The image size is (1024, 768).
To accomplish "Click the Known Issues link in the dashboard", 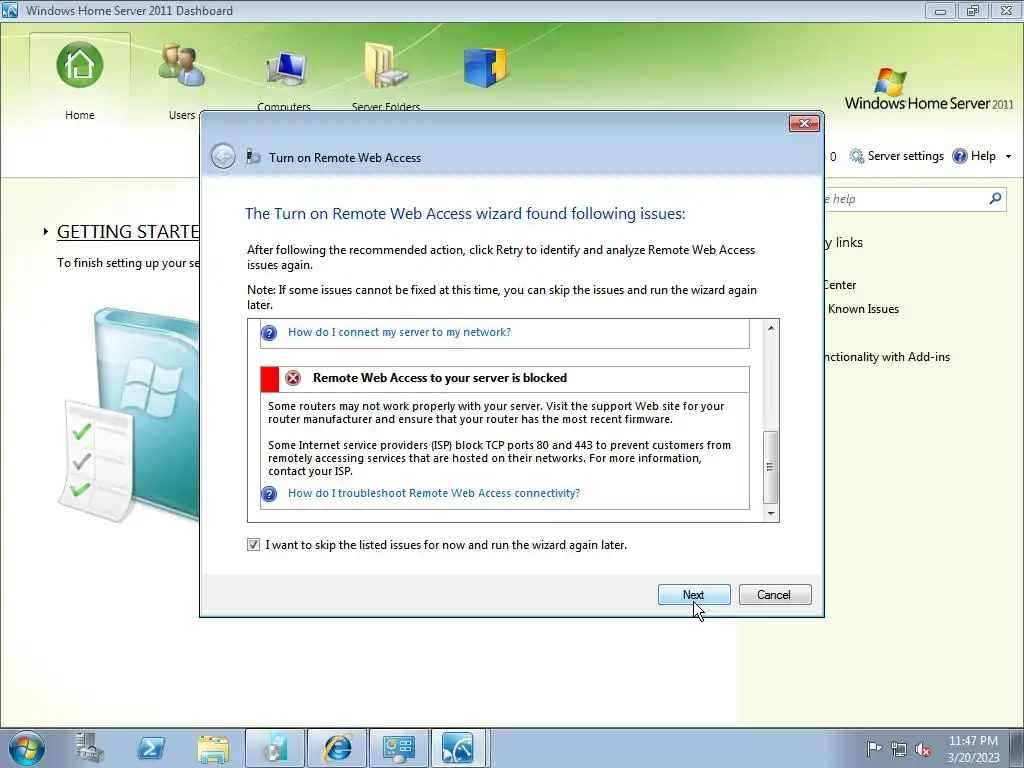I will point(863,309).
